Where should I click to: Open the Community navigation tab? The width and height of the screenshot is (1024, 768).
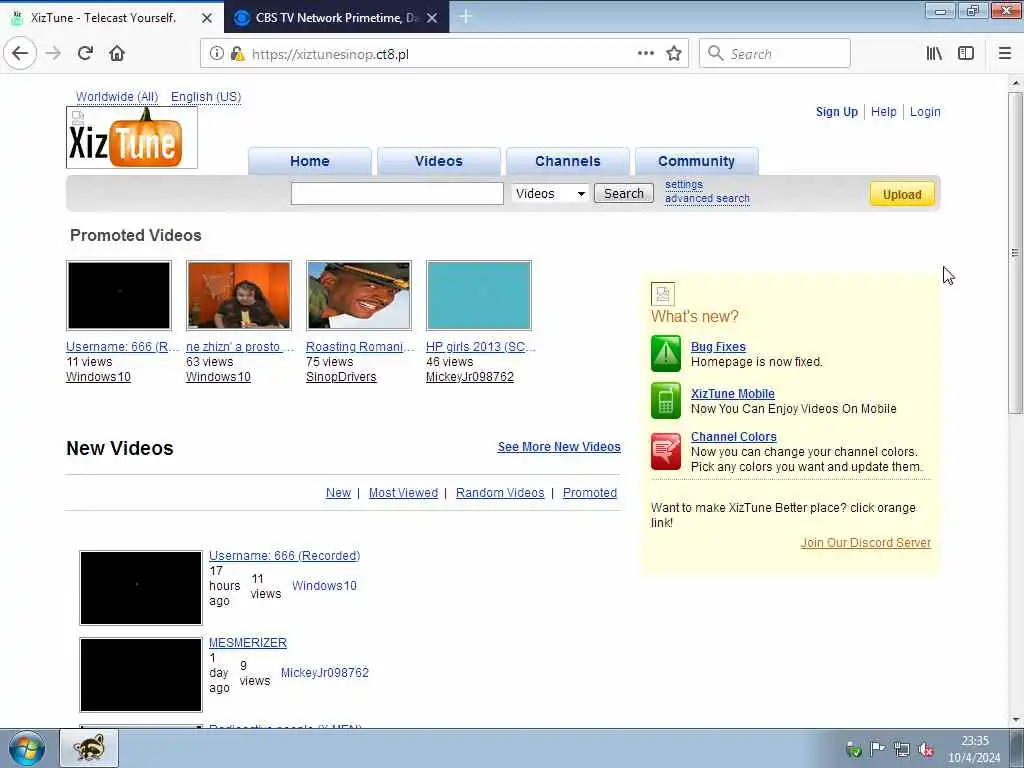pos(696,161)
